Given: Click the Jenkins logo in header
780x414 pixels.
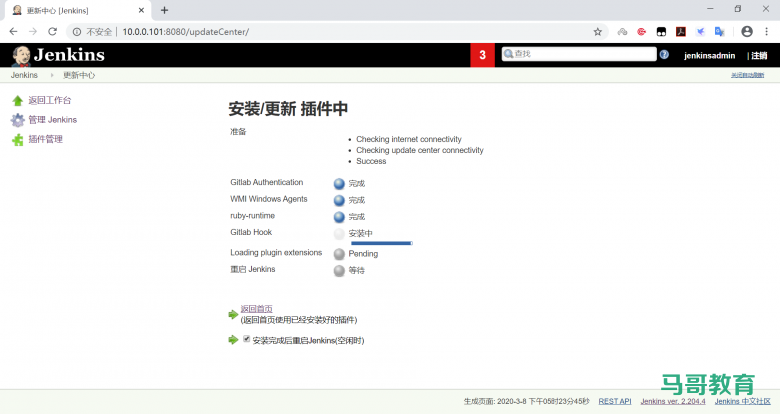Looking at the screenshot, I should click(x=58, y=55).
